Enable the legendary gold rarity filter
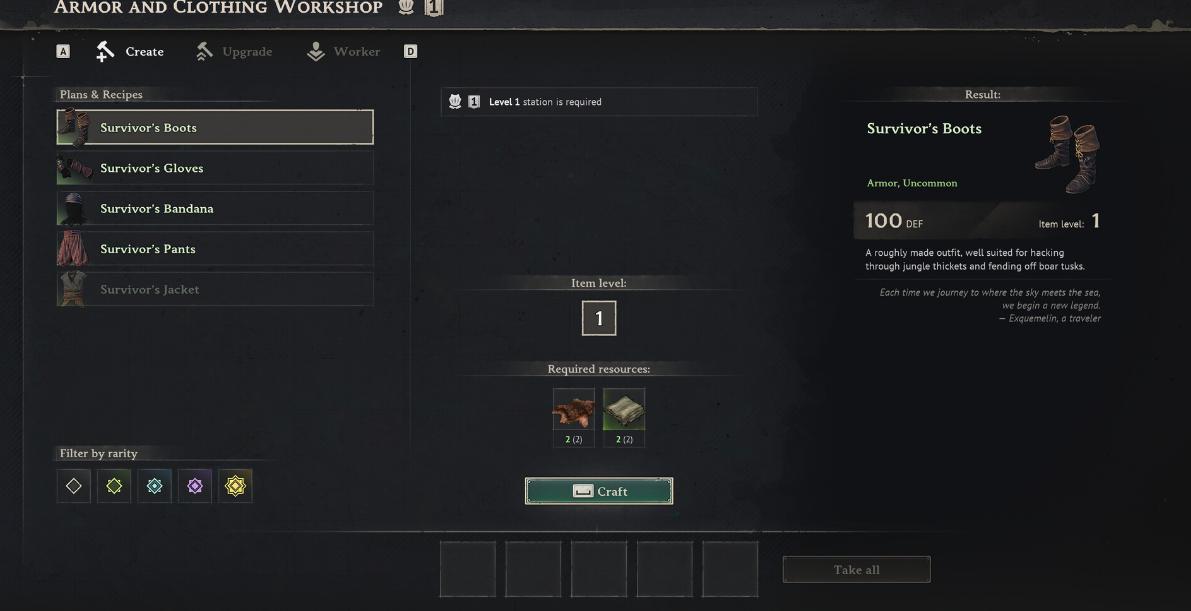Image resolution: width=1191 pixels, height=611 pixels. click(x=235, y=486)
